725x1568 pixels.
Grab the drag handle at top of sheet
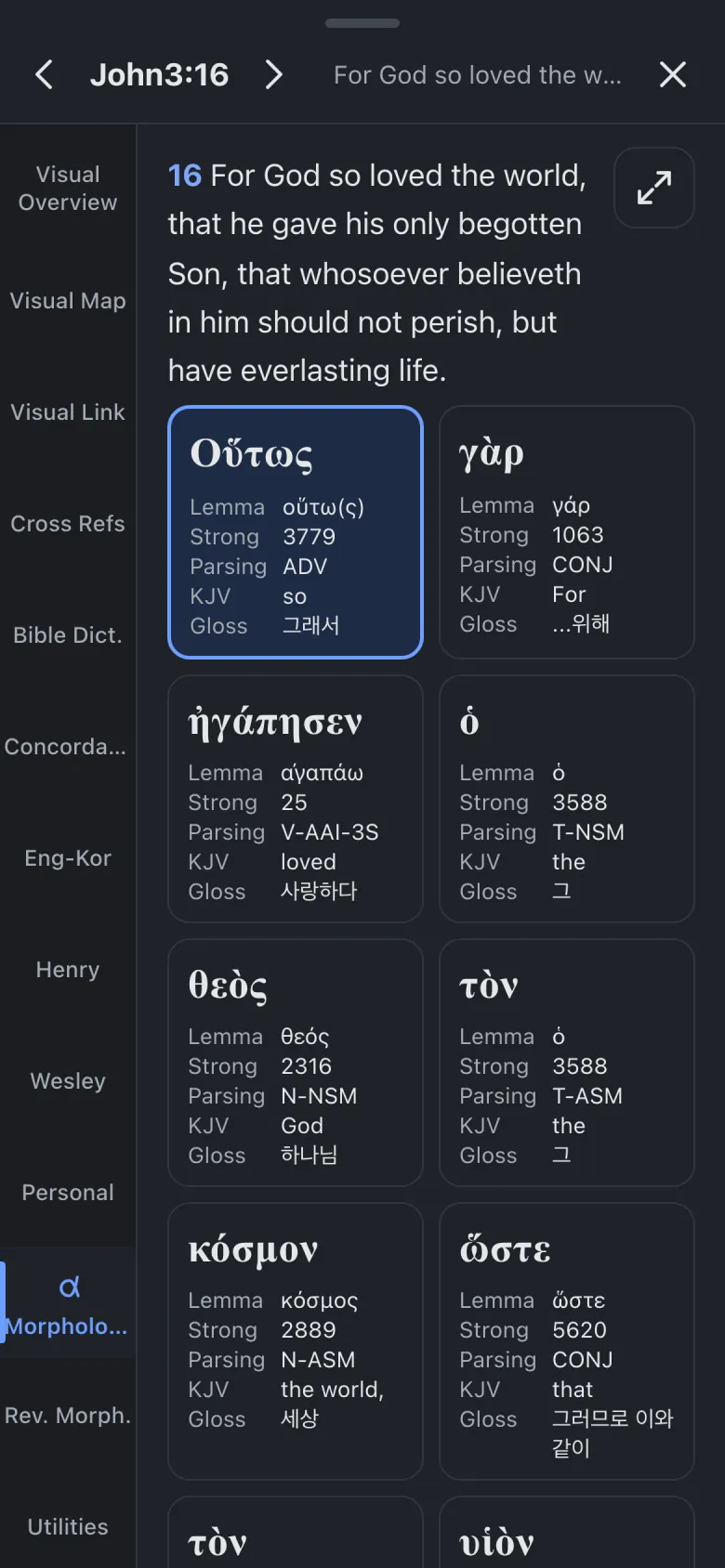(x=362, y=23)
